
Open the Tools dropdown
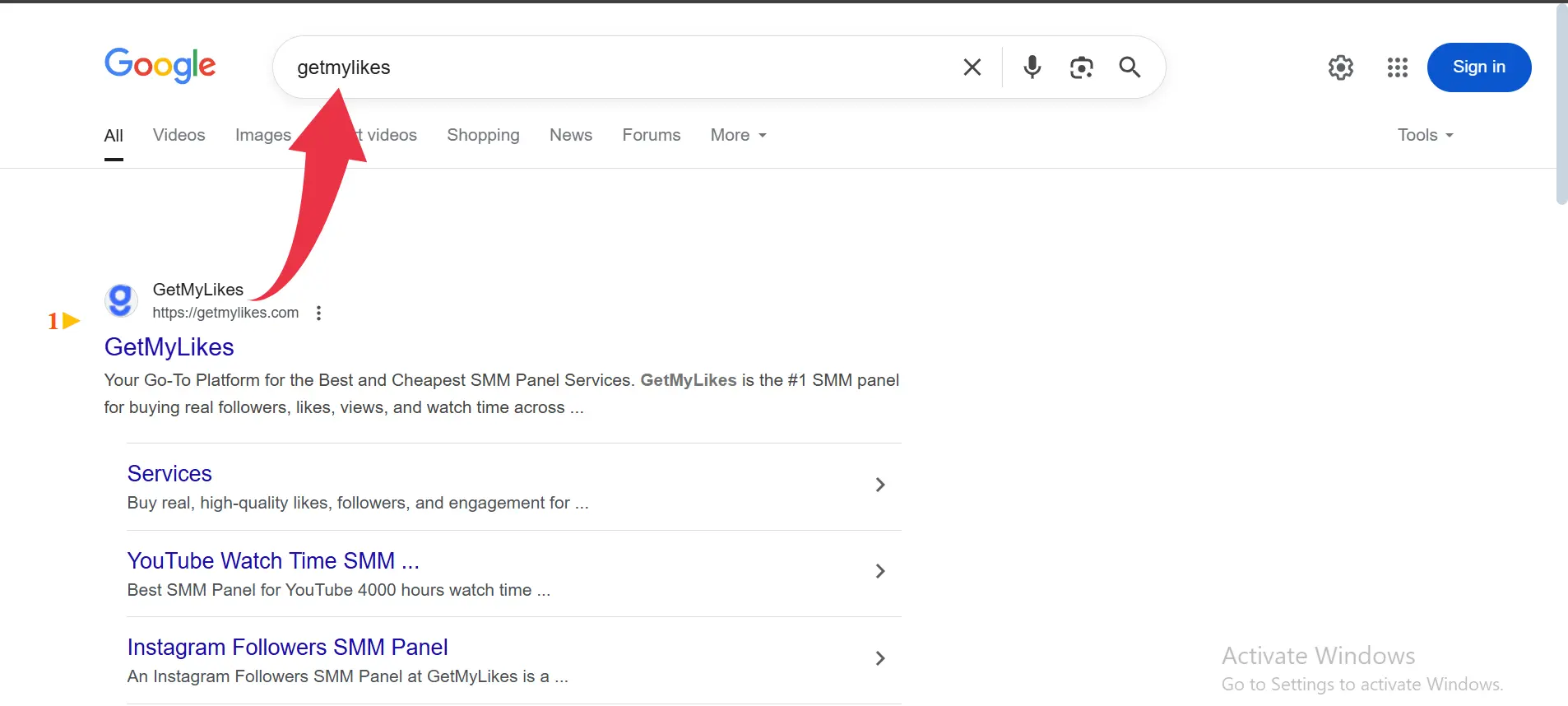(x=1425, y=135)
